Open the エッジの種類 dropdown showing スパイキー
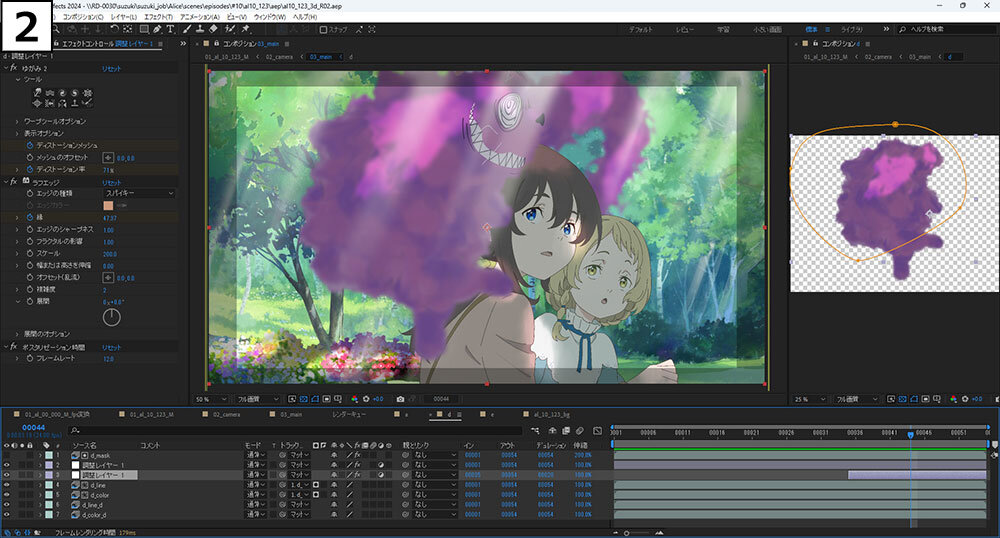Screen dimensions: 1000x538 tap(139, 193)
